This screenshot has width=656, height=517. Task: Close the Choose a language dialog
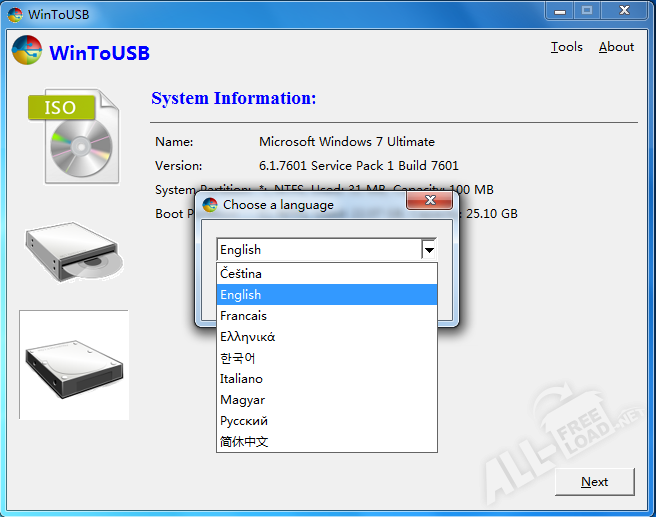tap(431, 202)
